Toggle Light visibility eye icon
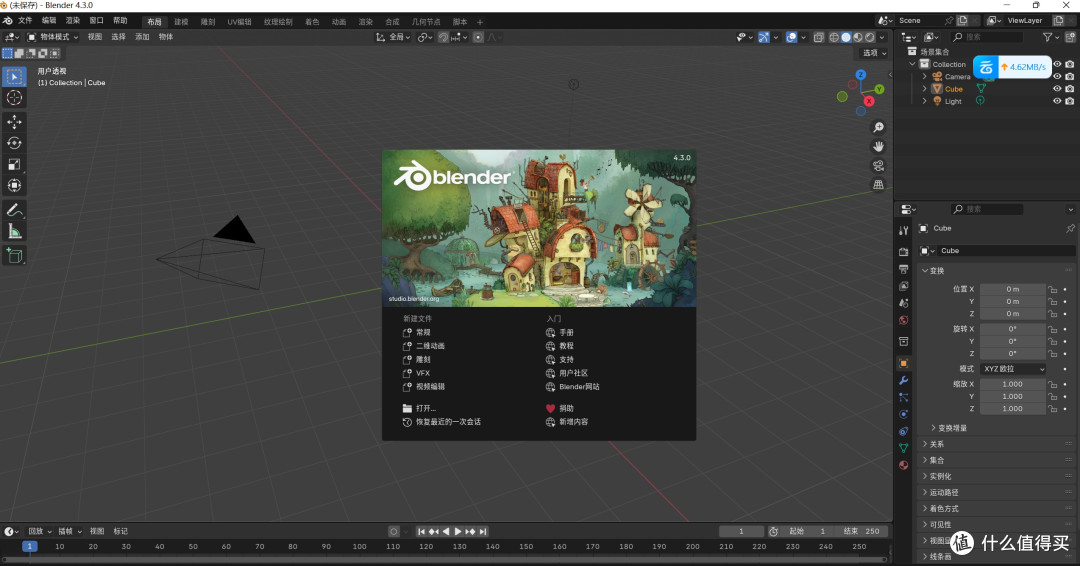This screenshot has height=566, width=1080. coord(1057,101)
